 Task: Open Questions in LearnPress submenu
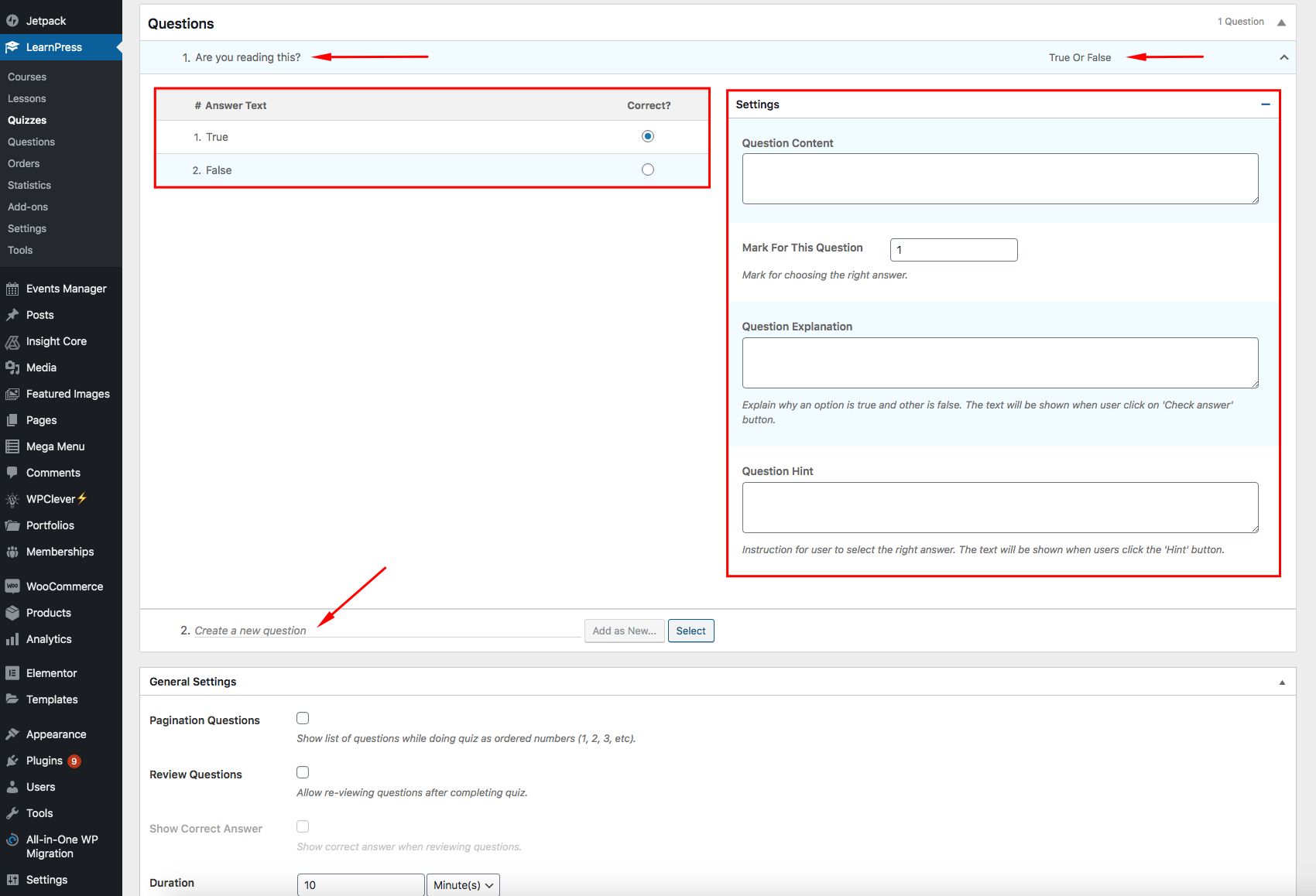tap(32, 142)
